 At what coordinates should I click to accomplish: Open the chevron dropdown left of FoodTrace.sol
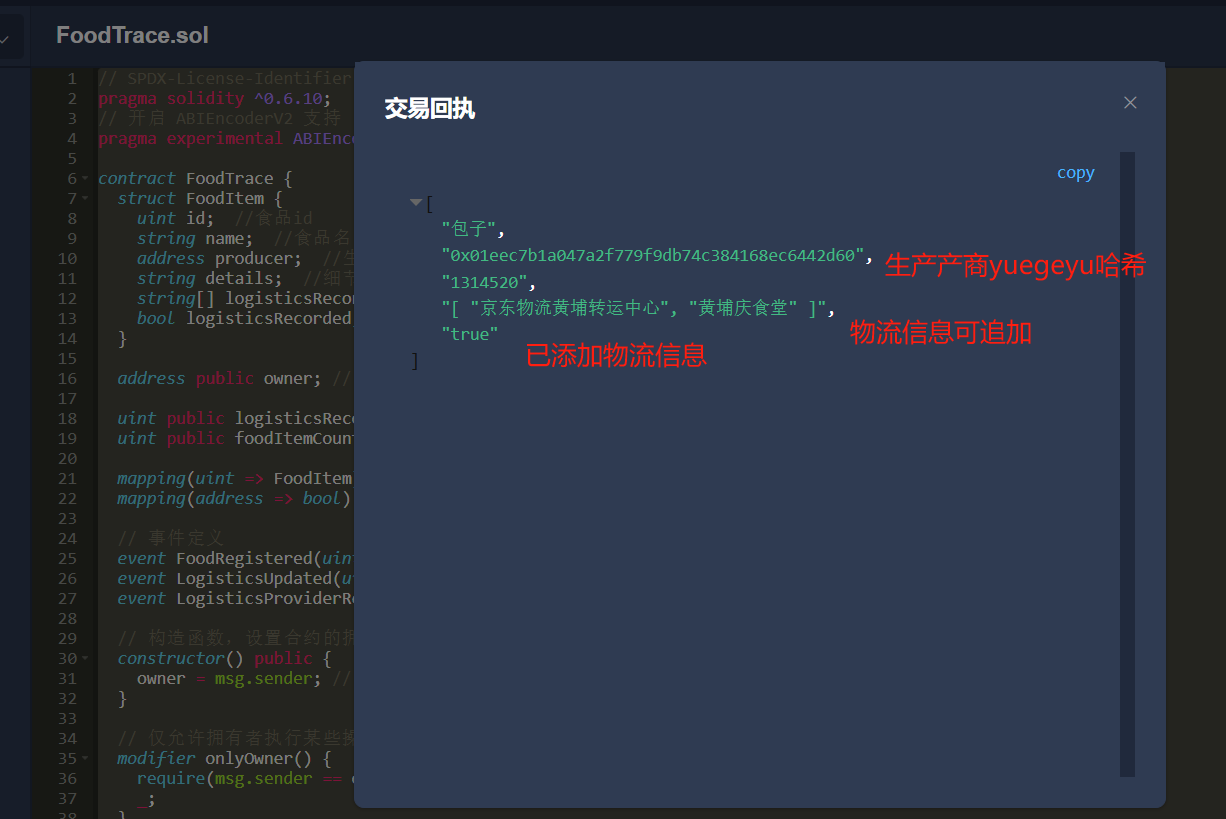click(5, 40)
